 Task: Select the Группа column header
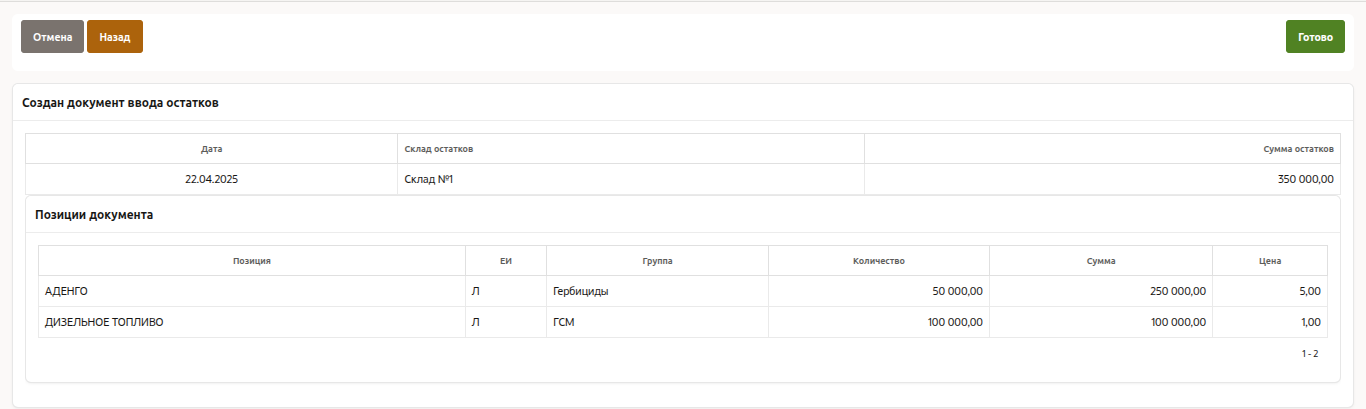657,261
